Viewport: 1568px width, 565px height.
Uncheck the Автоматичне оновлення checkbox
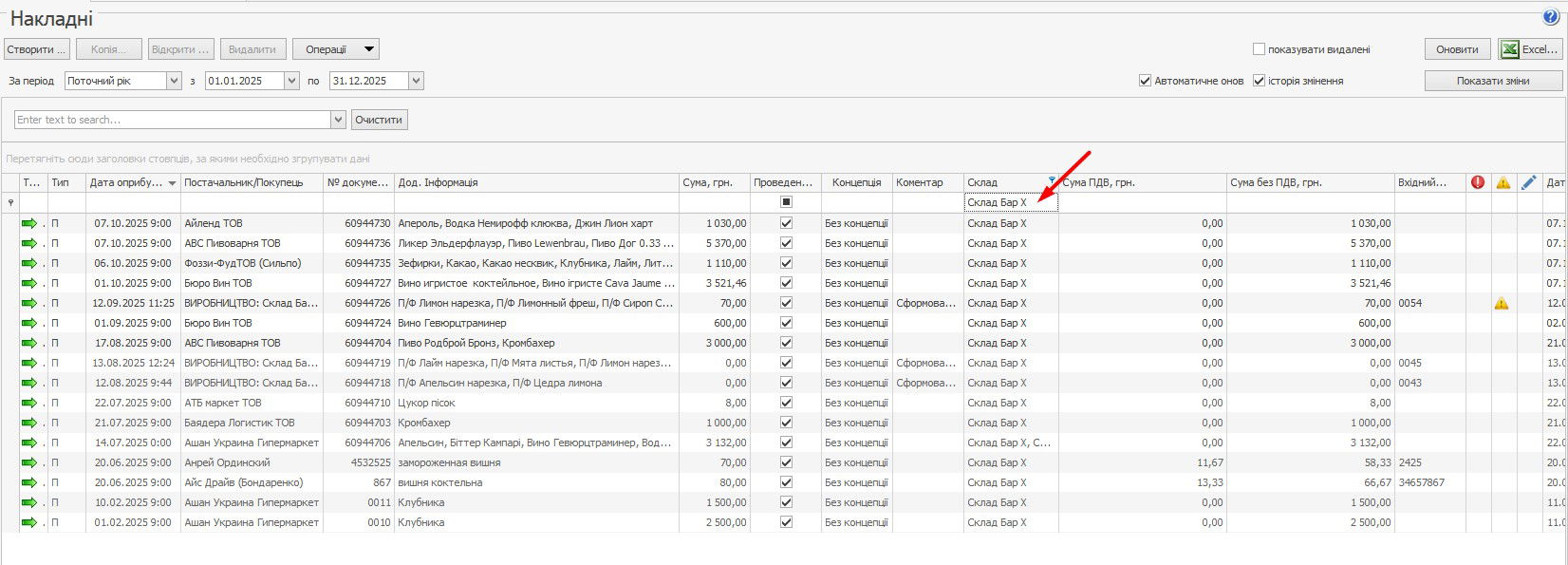[x=1145, y=81]
